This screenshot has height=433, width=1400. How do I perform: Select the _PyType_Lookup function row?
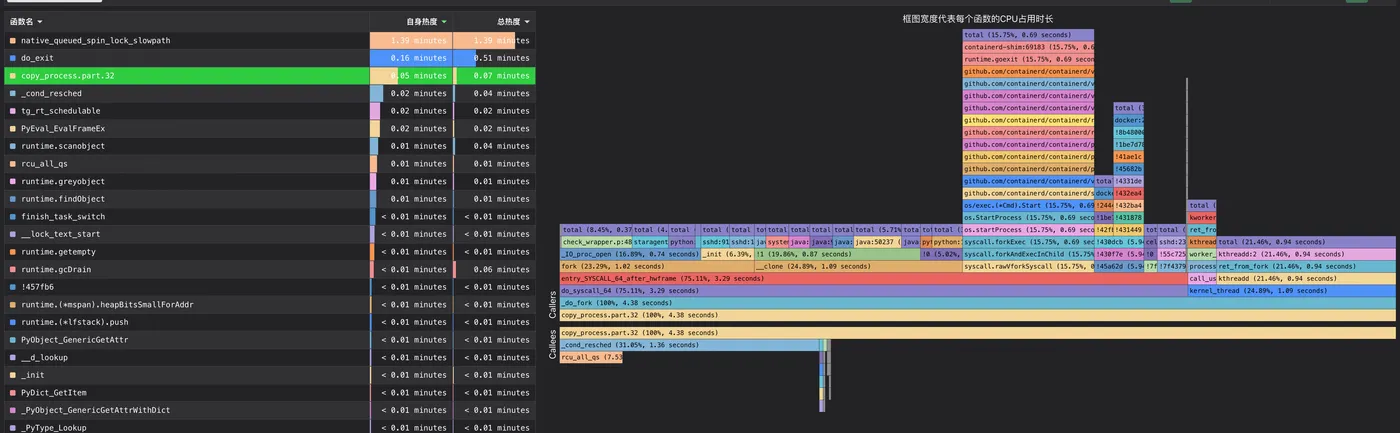[x=269, y=427]
